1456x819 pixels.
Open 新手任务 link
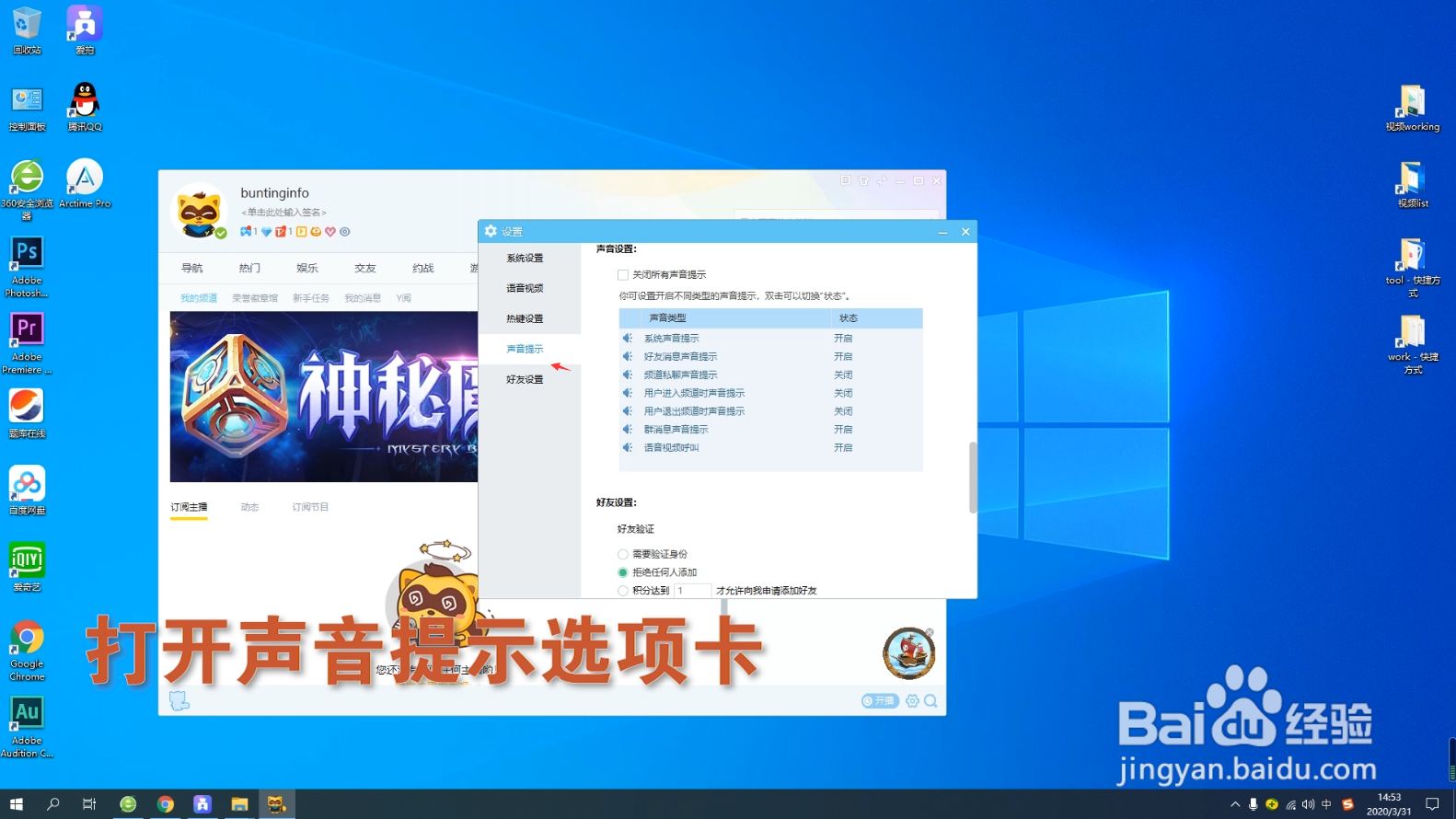(x=311, y=298)
